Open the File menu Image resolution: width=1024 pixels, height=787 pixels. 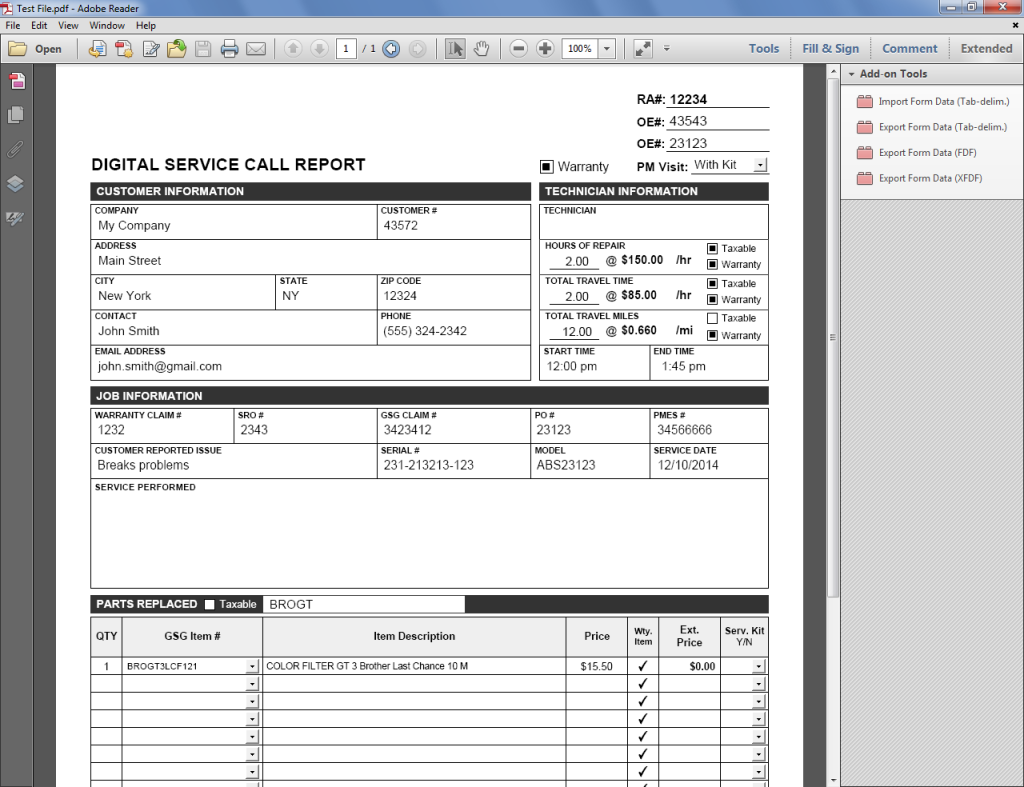pyautogui.click(x=13, y=25)
